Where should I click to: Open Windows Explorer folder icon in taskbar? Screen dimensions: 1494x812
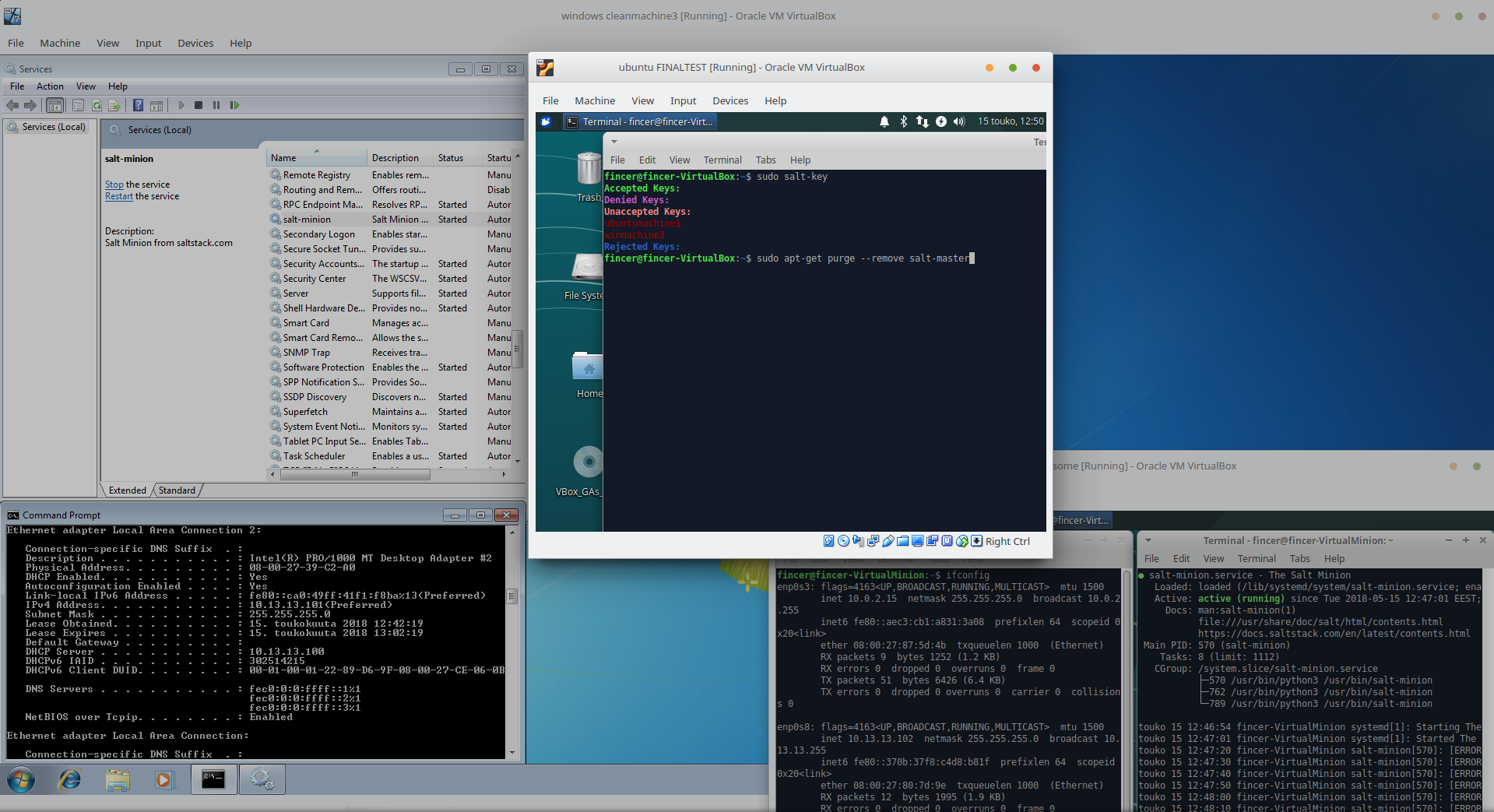(118, 779)
